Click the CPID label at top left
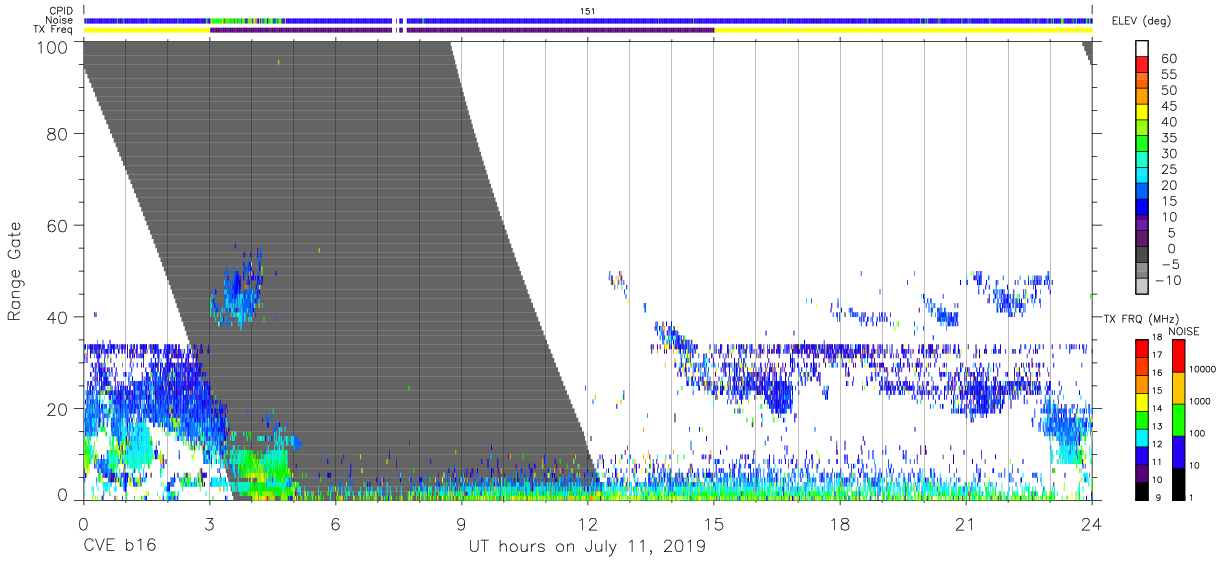This screenshot has height=567, width=1228. [x=62, y=10]
